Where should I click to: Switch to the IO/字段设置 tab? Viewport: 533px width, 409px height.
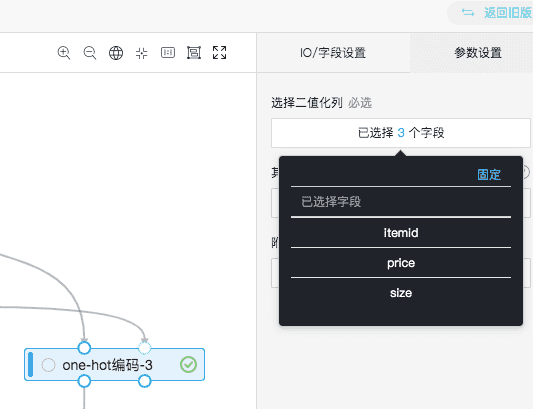(333, 53)
